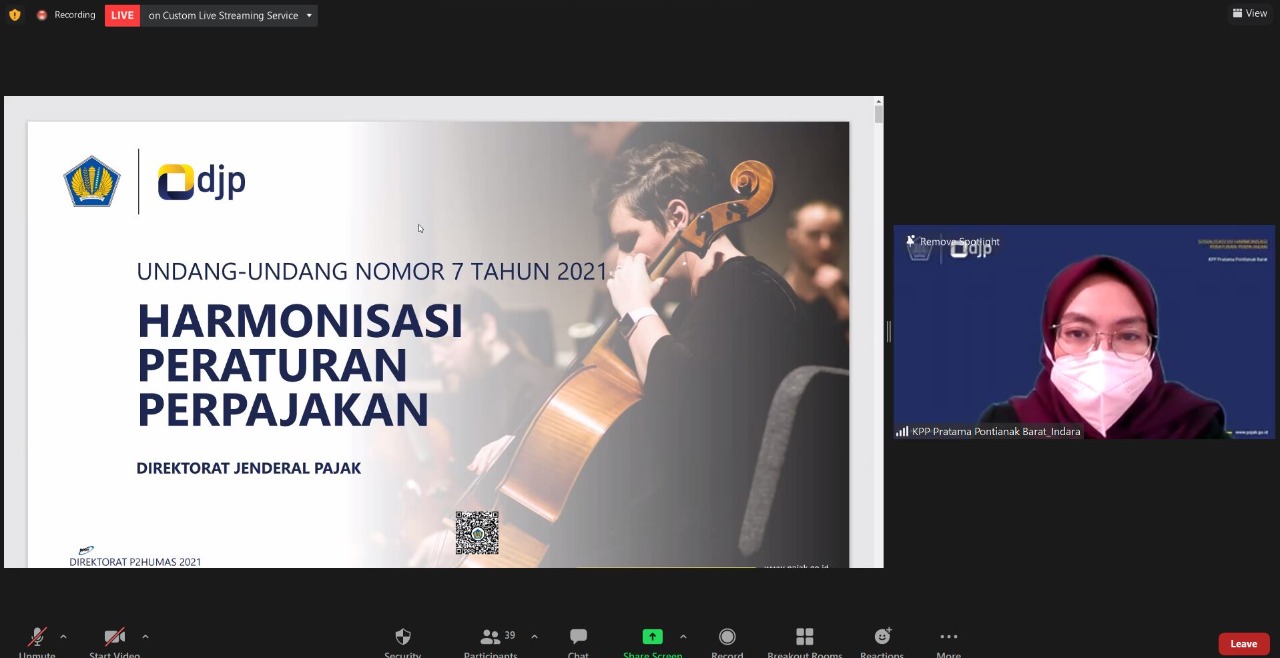This screenshot has width=1280, height=658.
Task: Open the More options menu
Action: click(949, 641)
